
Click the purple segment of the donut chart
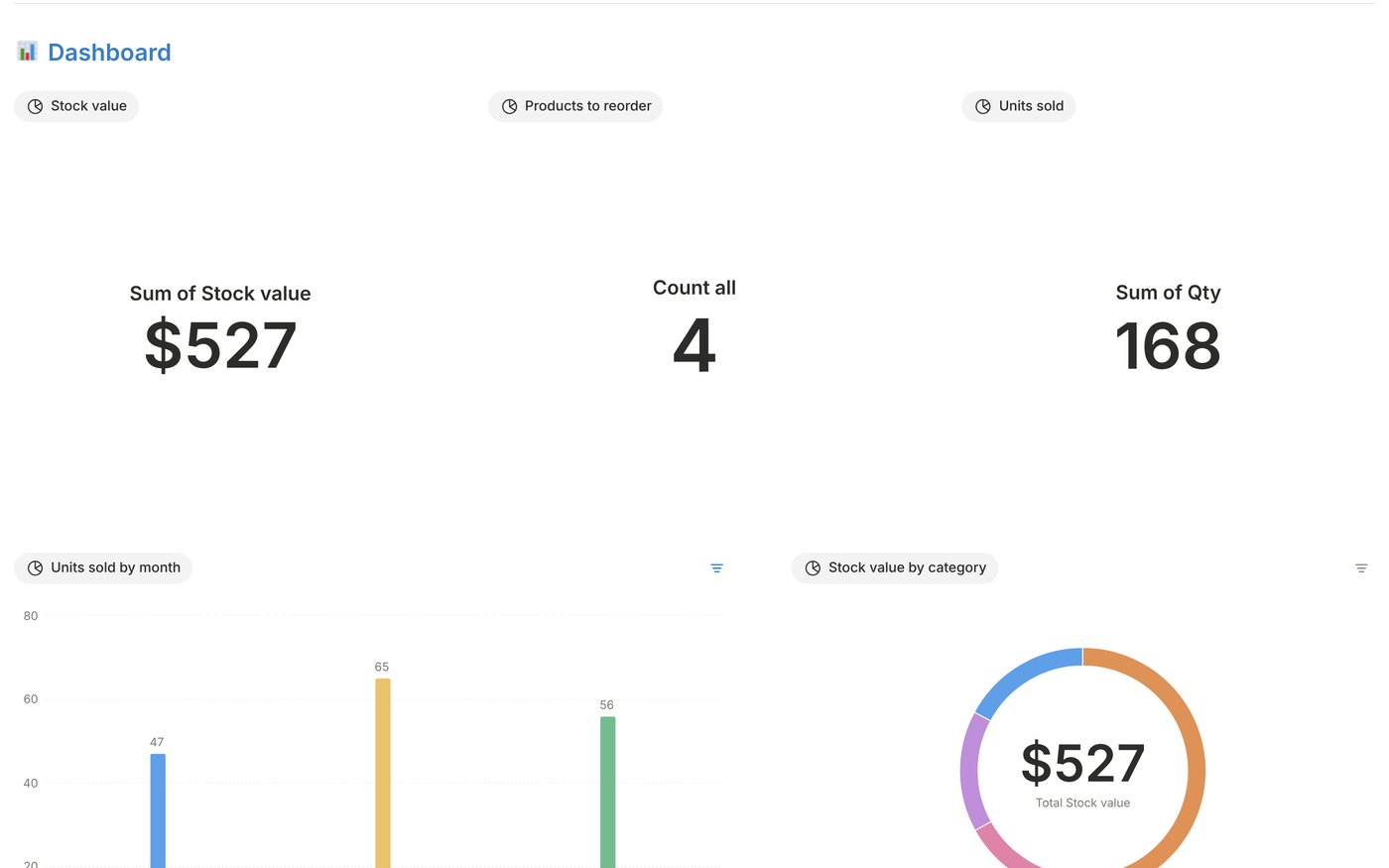coord(971,771)
